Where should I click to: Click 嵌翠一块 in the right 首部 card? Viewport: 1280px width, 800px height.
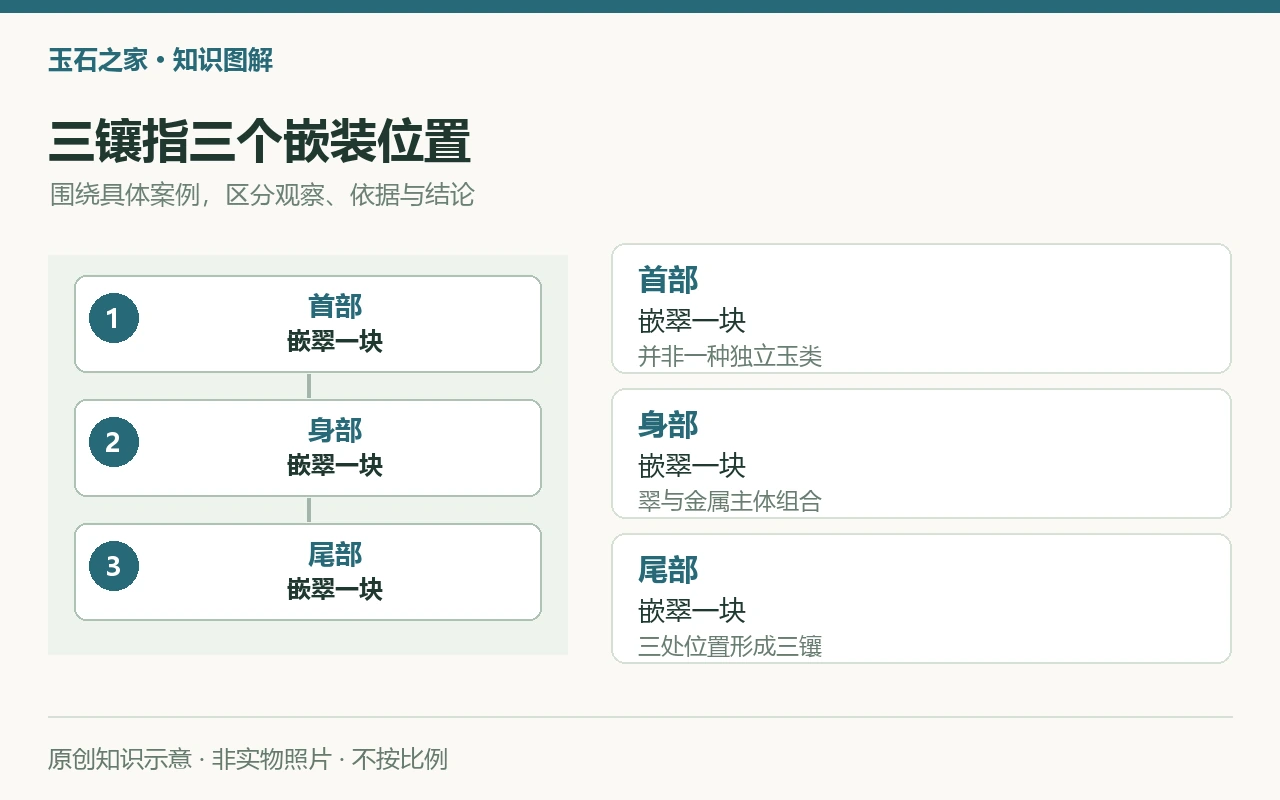692,320
